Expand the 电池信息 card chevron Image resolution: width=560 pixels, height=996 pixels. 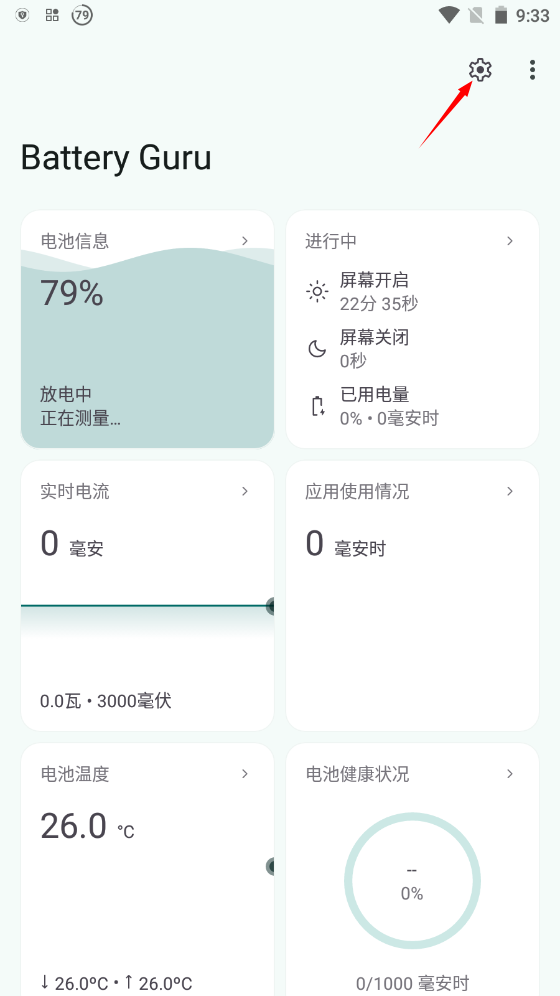(x=245, y=240)
